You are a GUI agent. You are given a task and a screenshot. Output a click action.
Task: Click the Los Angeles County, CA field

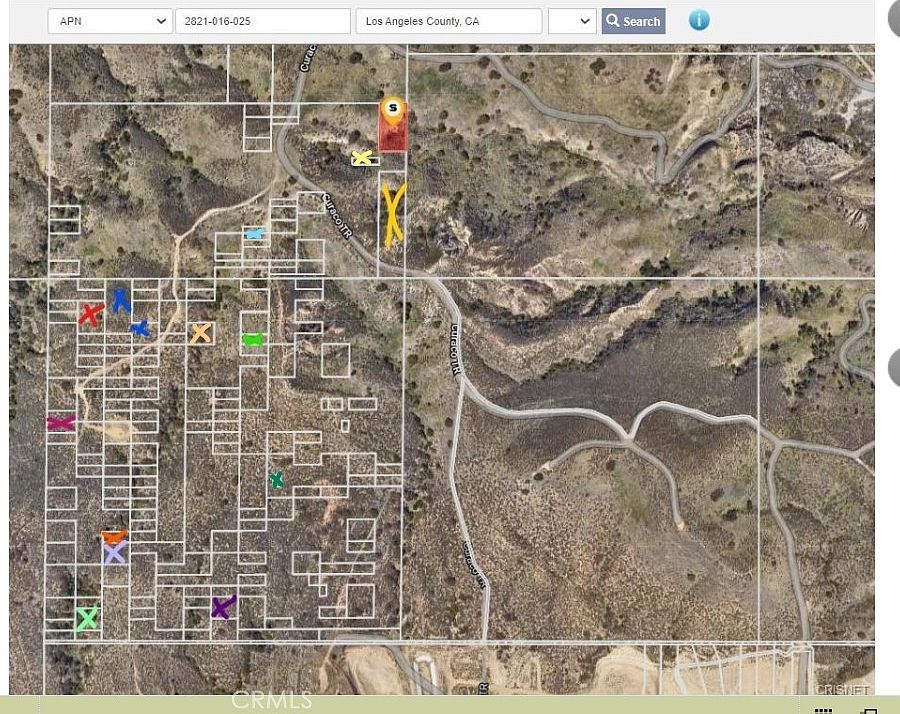click(448, 21)
